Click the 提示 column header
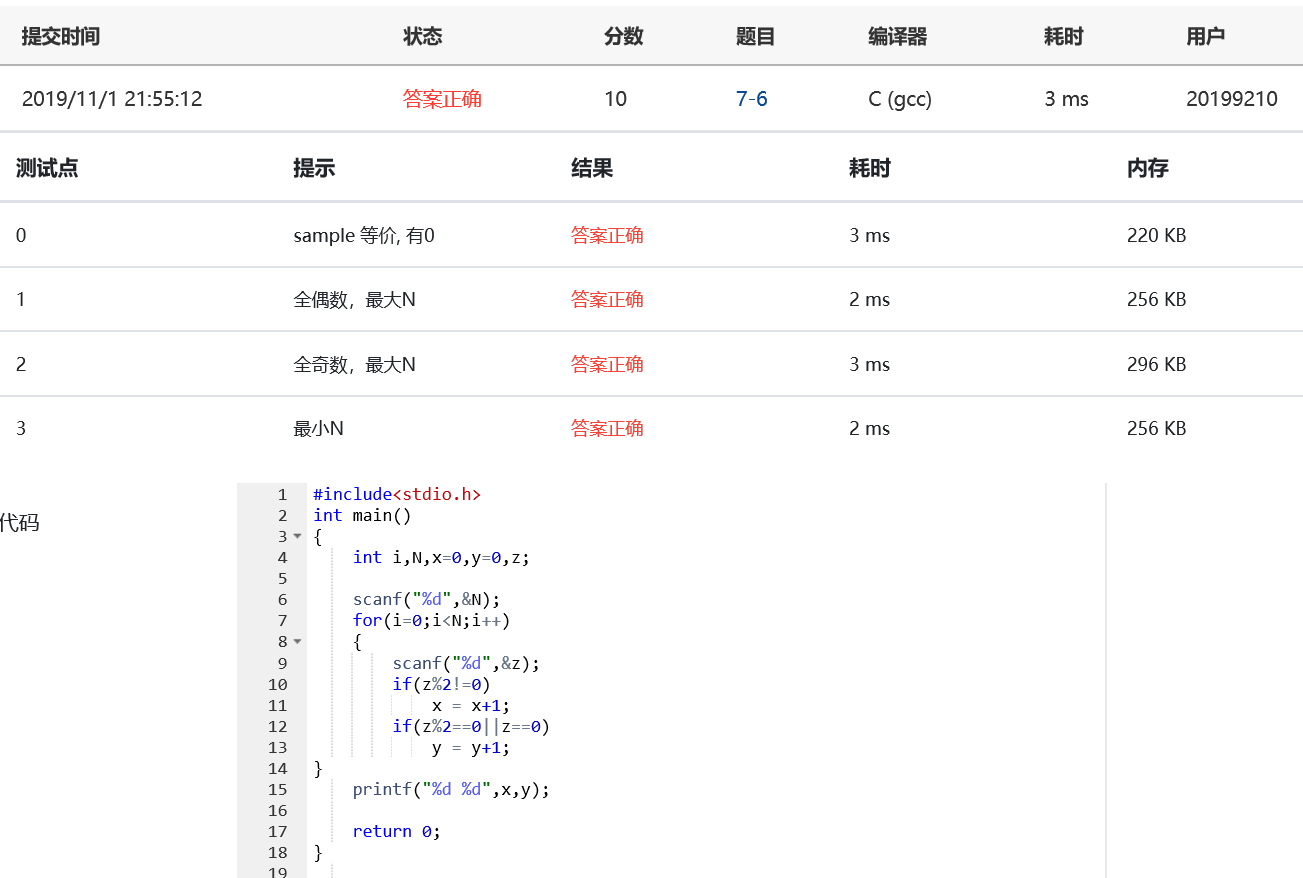 (313, 168)
